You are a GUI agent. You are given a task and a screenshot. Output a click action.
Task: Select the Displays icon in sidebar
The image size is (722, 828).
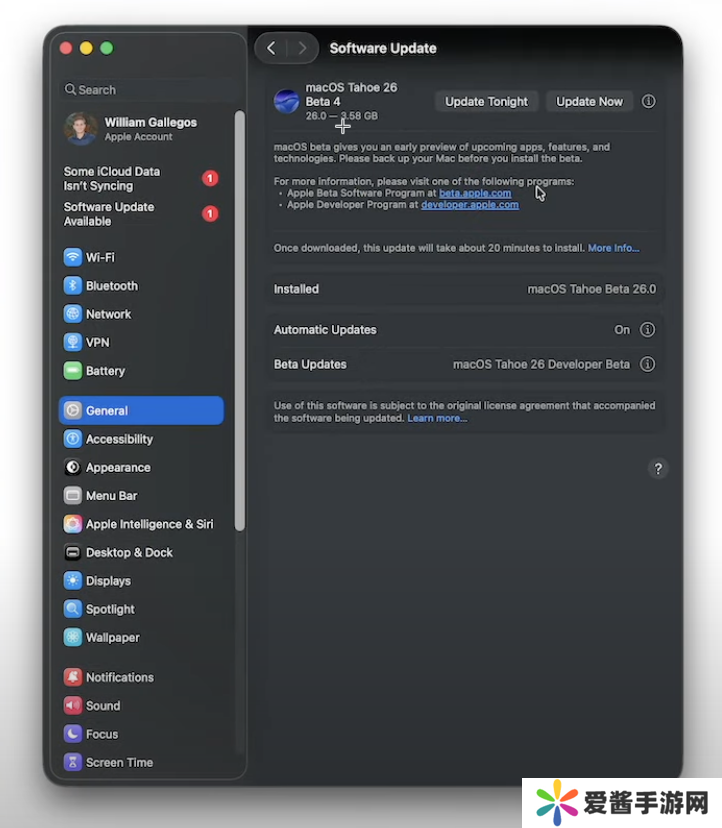(x=72, y=581)
